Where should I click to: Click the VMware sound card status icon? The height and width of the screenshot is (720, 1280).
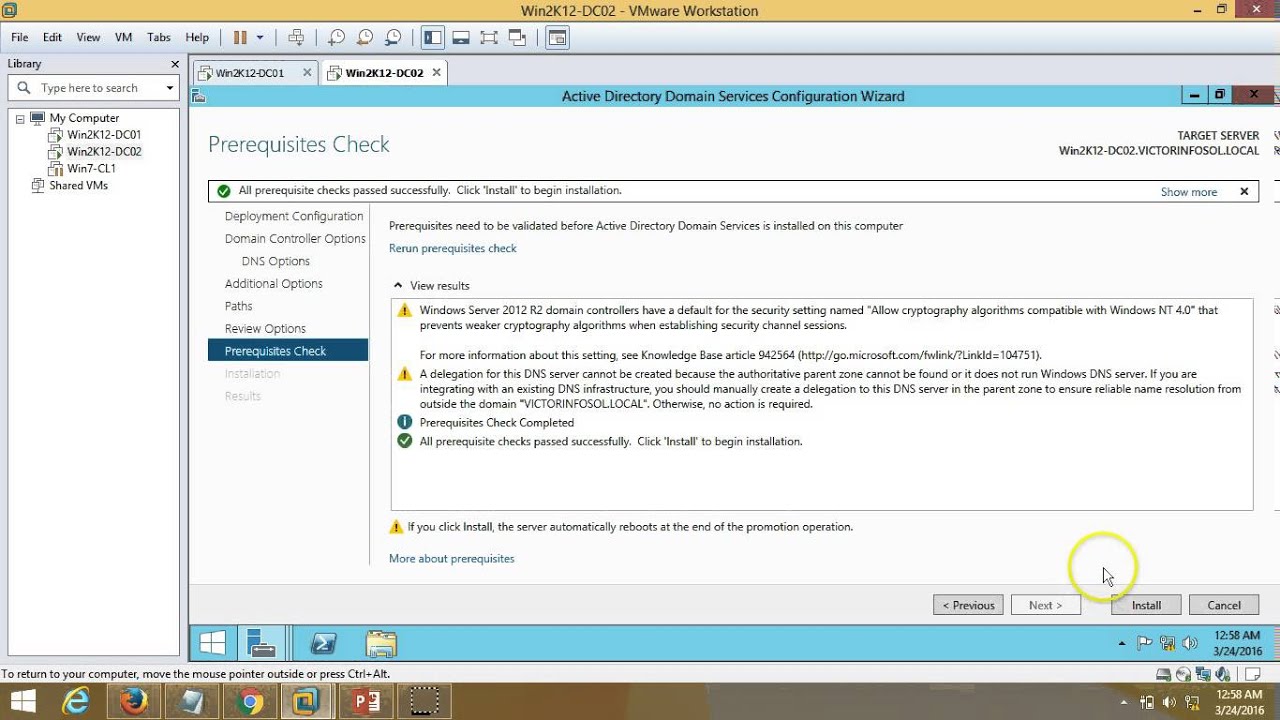pos(1223,674)
